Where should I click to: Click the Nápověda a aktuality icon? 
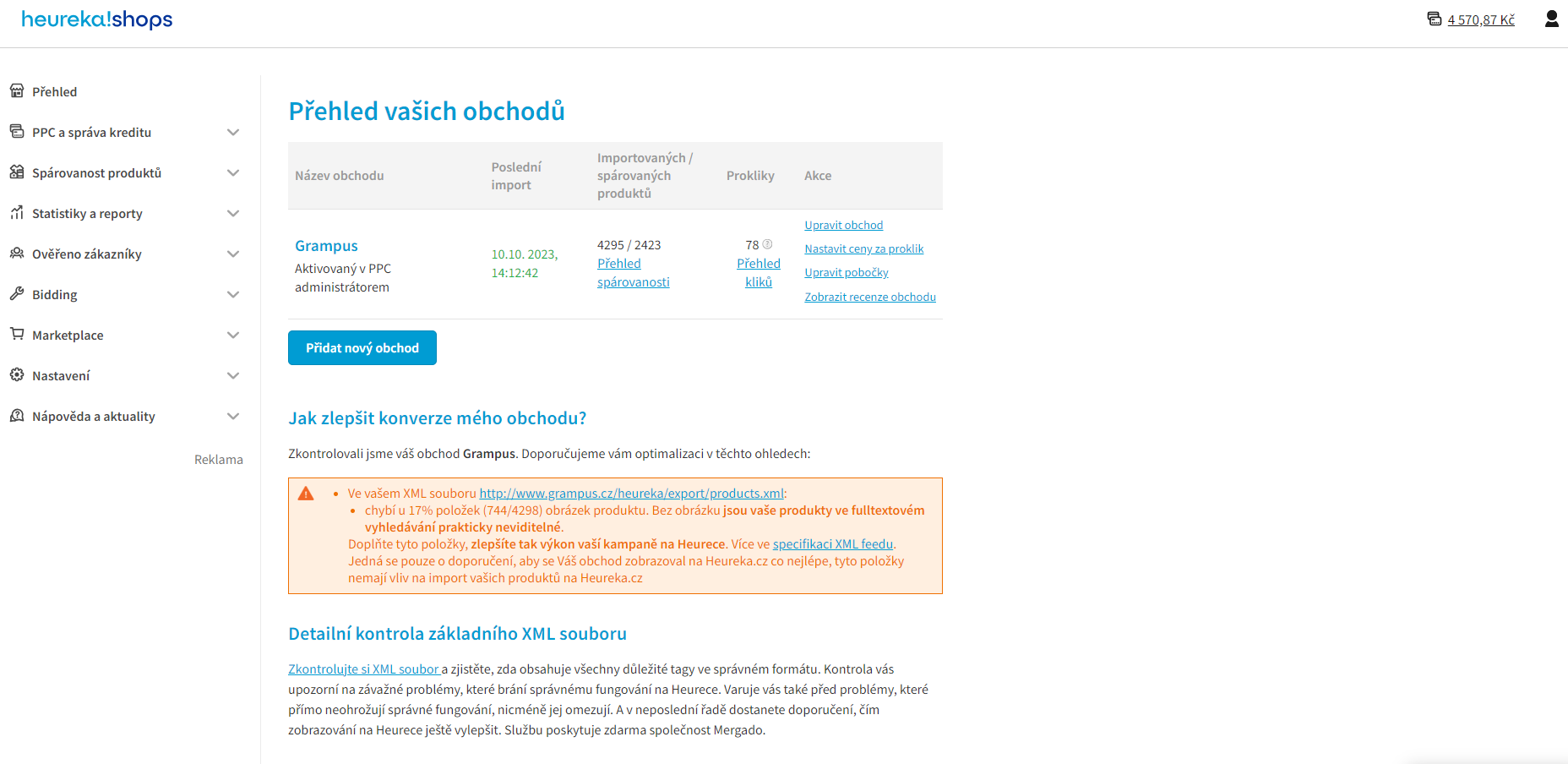point(17,415)
